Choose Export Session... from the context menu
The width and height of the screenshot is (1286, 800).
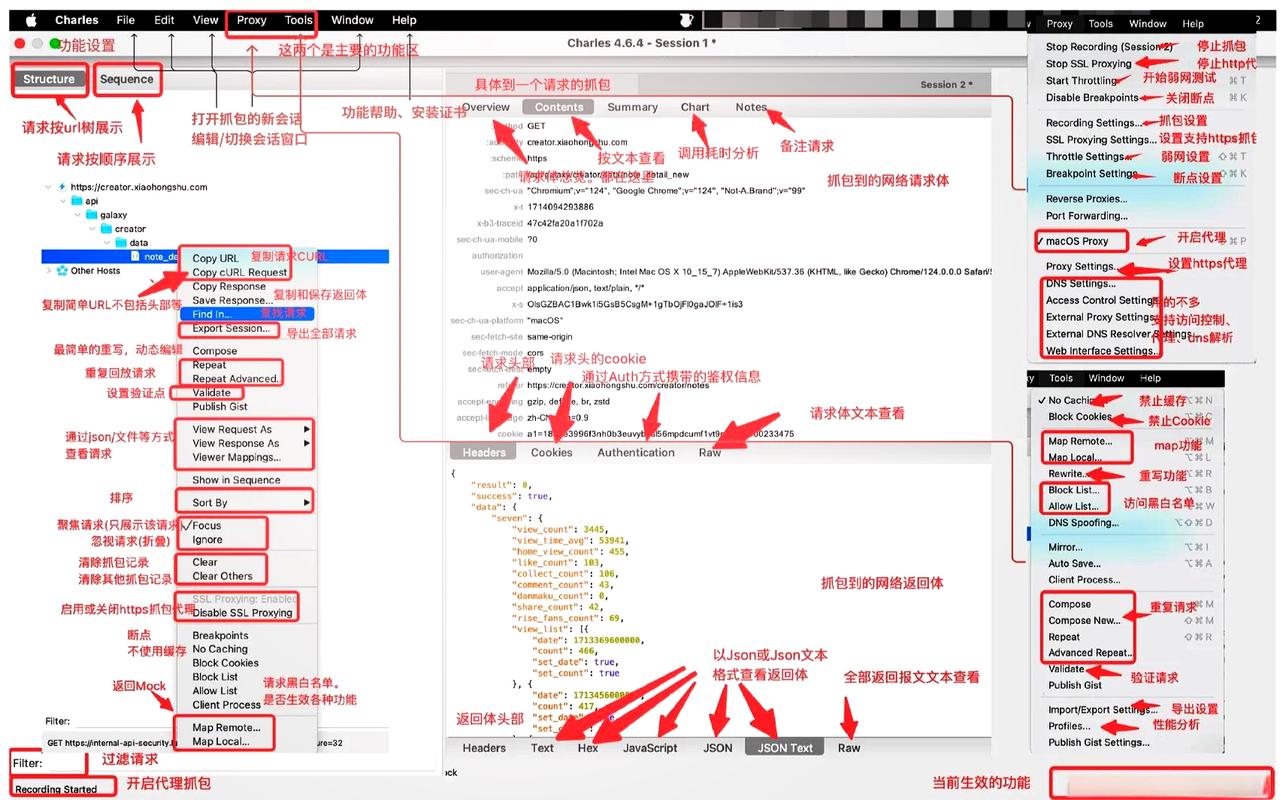click(x=231, y=328)
